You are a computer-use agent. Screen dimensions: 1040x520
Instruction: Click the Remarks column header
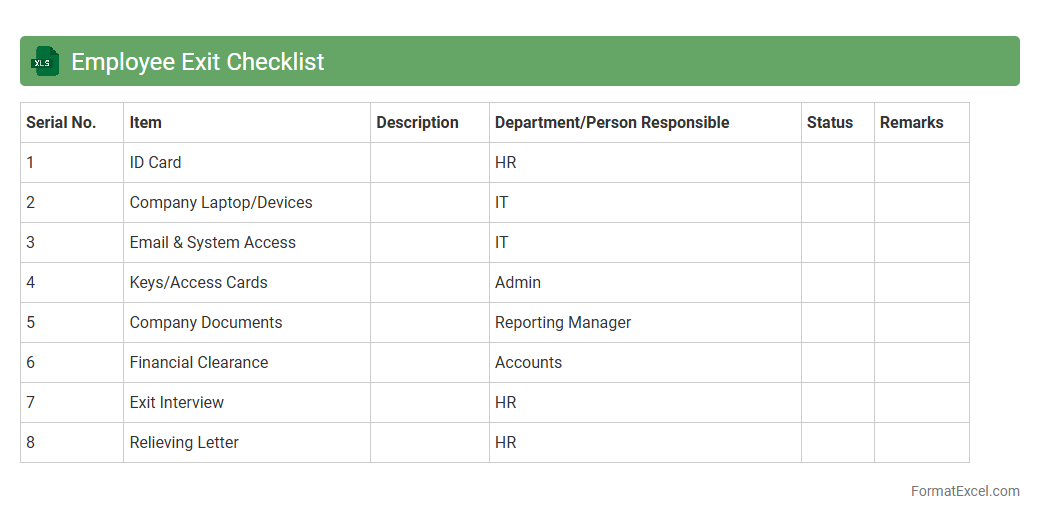911,123
